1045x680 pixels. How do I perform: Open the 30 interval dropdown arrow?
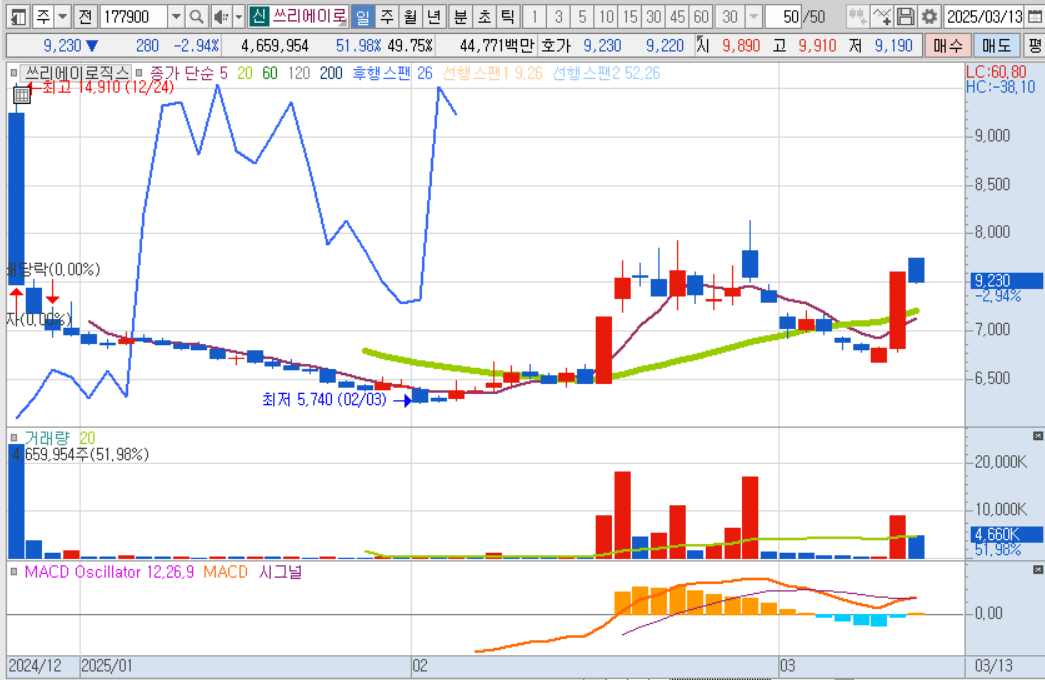point(753,17)
